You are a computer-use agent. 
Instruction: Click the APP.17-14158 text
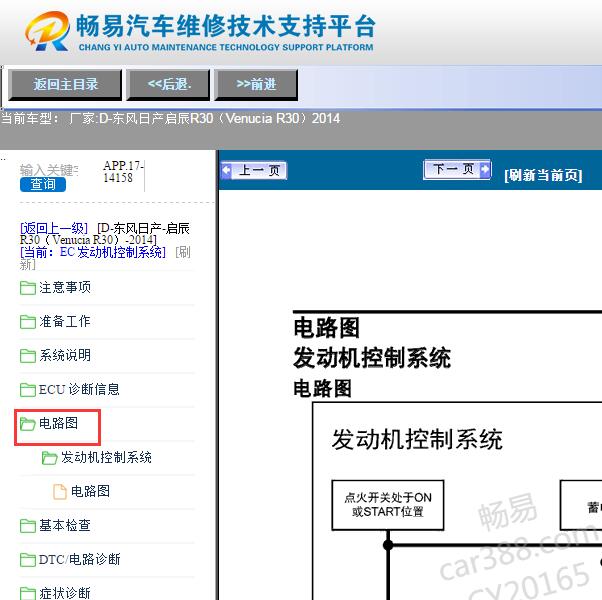123,172
